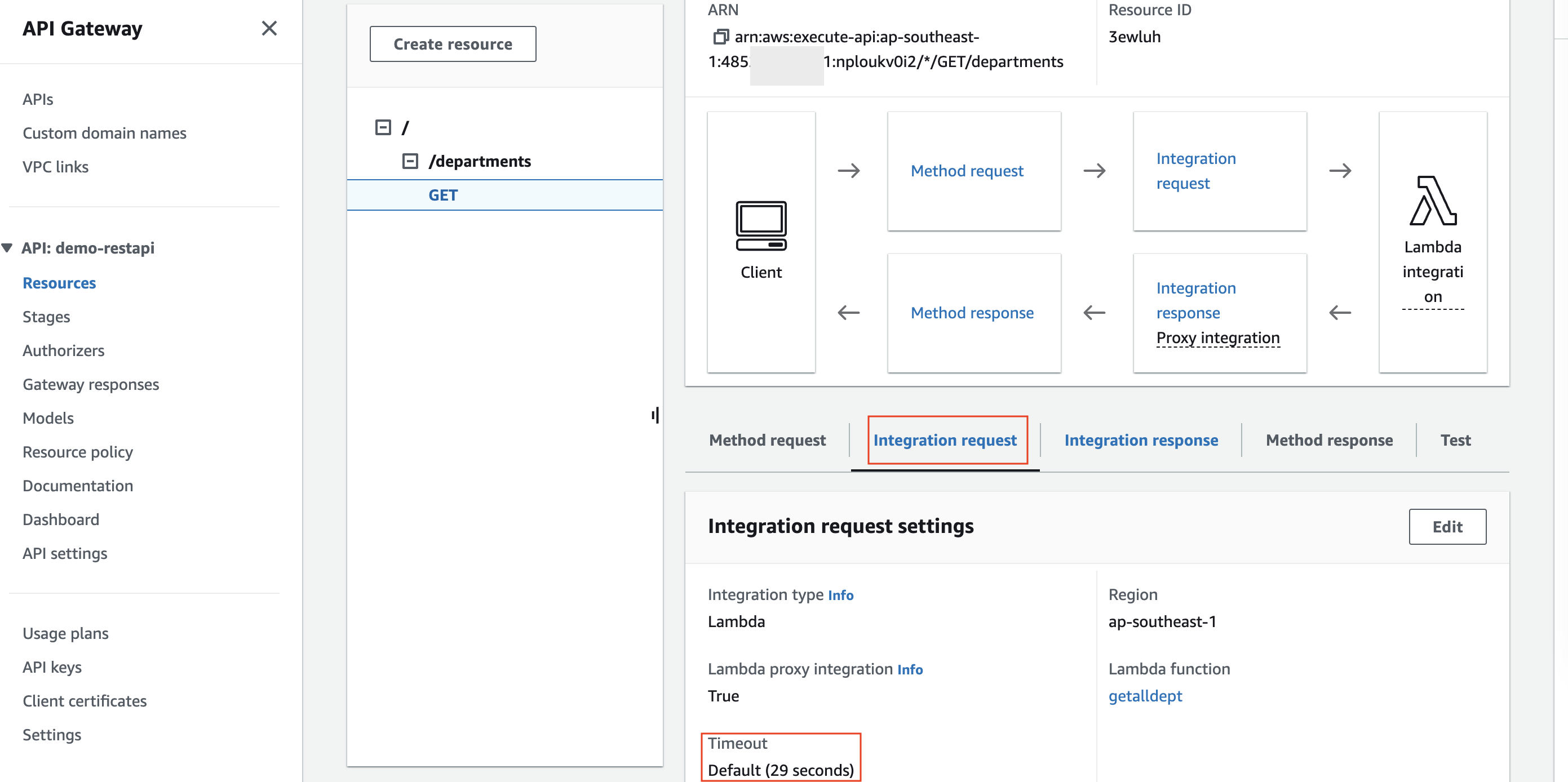Click the Client computer icon

[760, 226]
